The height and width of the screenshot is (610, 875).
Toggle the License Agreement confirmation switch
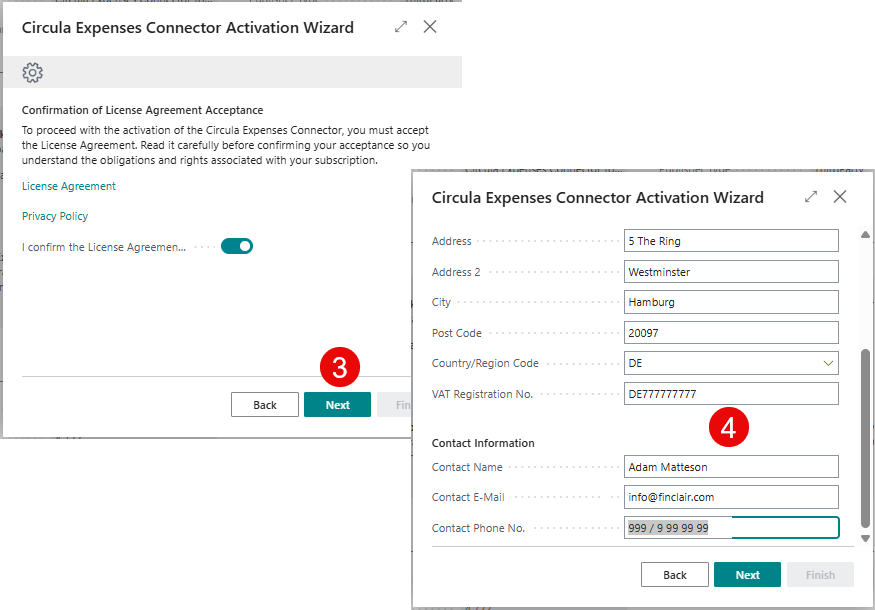click(x=237, y=246)
